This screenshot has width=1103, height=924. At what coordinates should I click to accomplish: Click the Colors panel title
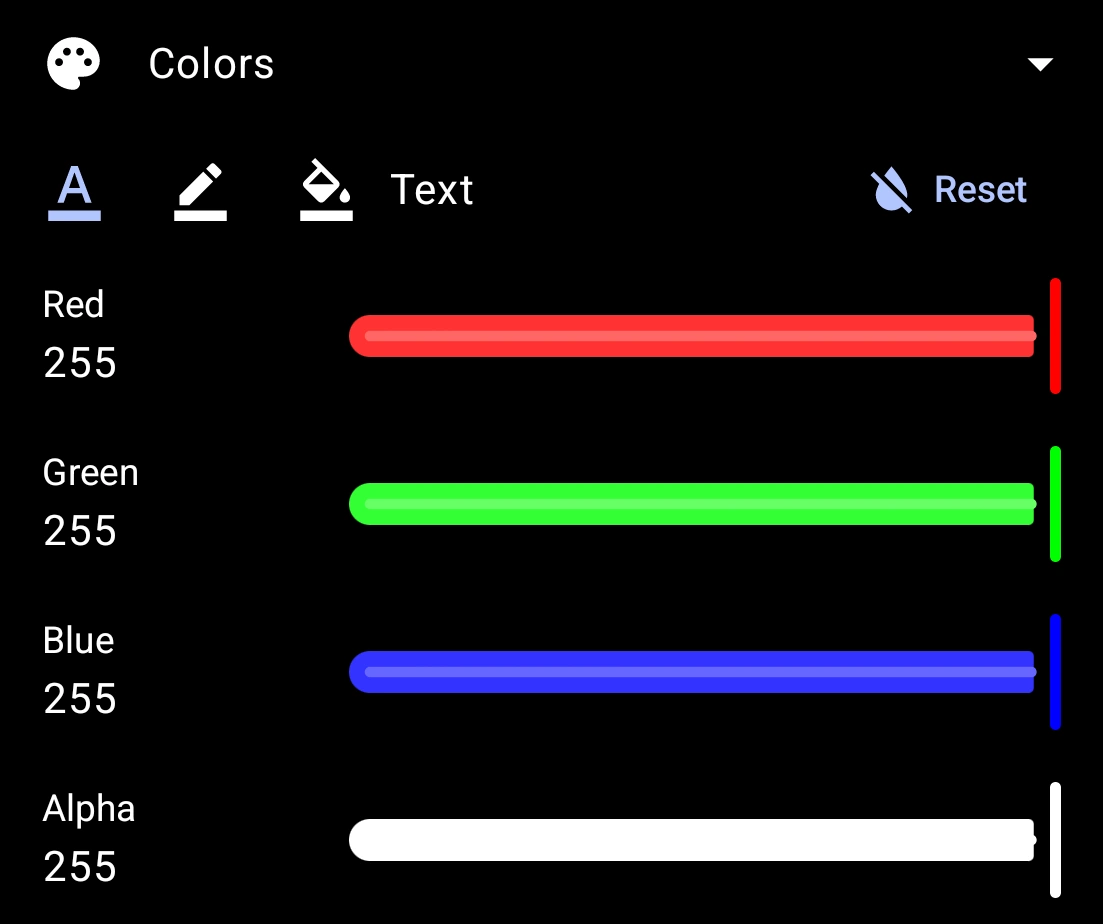pyautogui.click(x=210, y=62)
